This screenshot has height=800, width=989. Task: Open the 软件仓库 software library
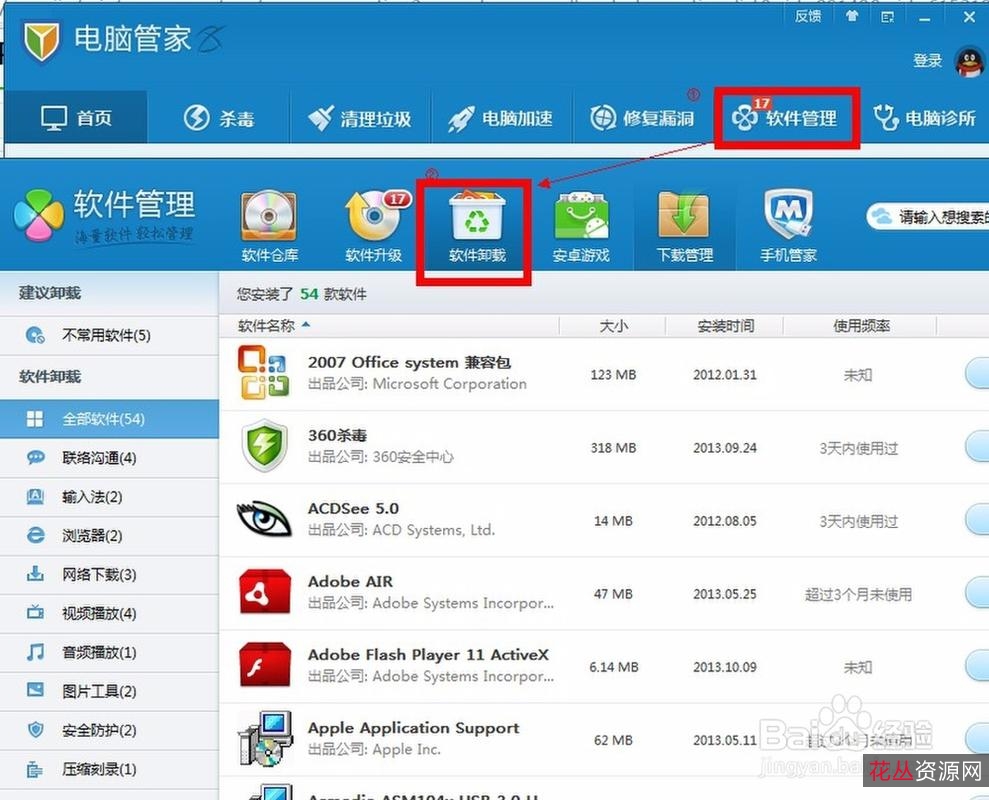click(x=270, y=220)
